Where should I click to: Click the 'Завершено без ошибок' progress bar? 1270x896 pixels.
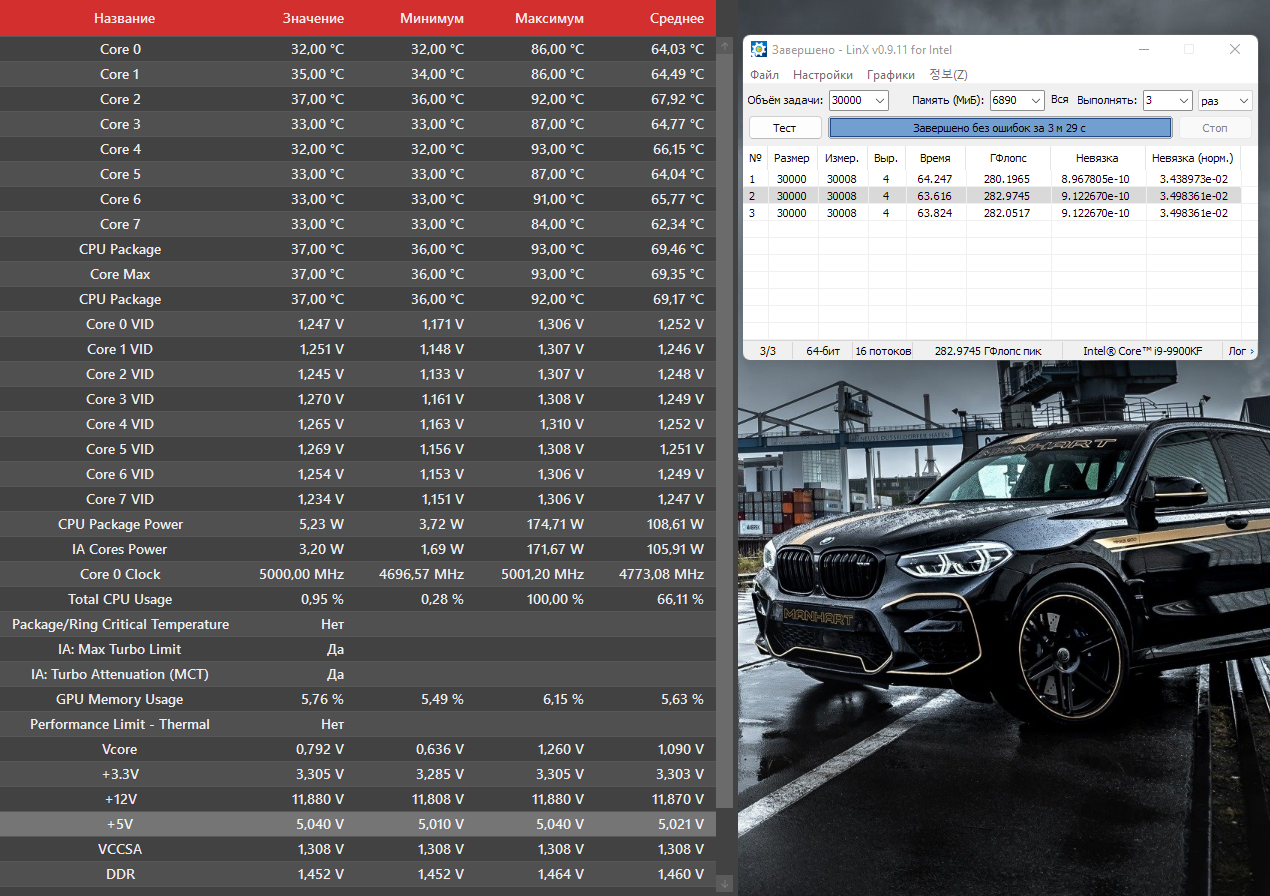point(1000,128)
